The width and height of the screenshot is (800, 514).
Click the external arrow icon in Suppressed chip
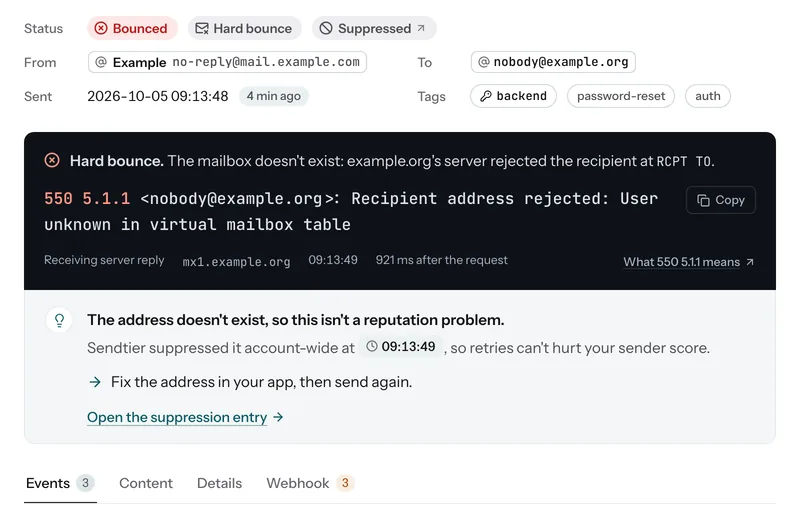(421, 28)
